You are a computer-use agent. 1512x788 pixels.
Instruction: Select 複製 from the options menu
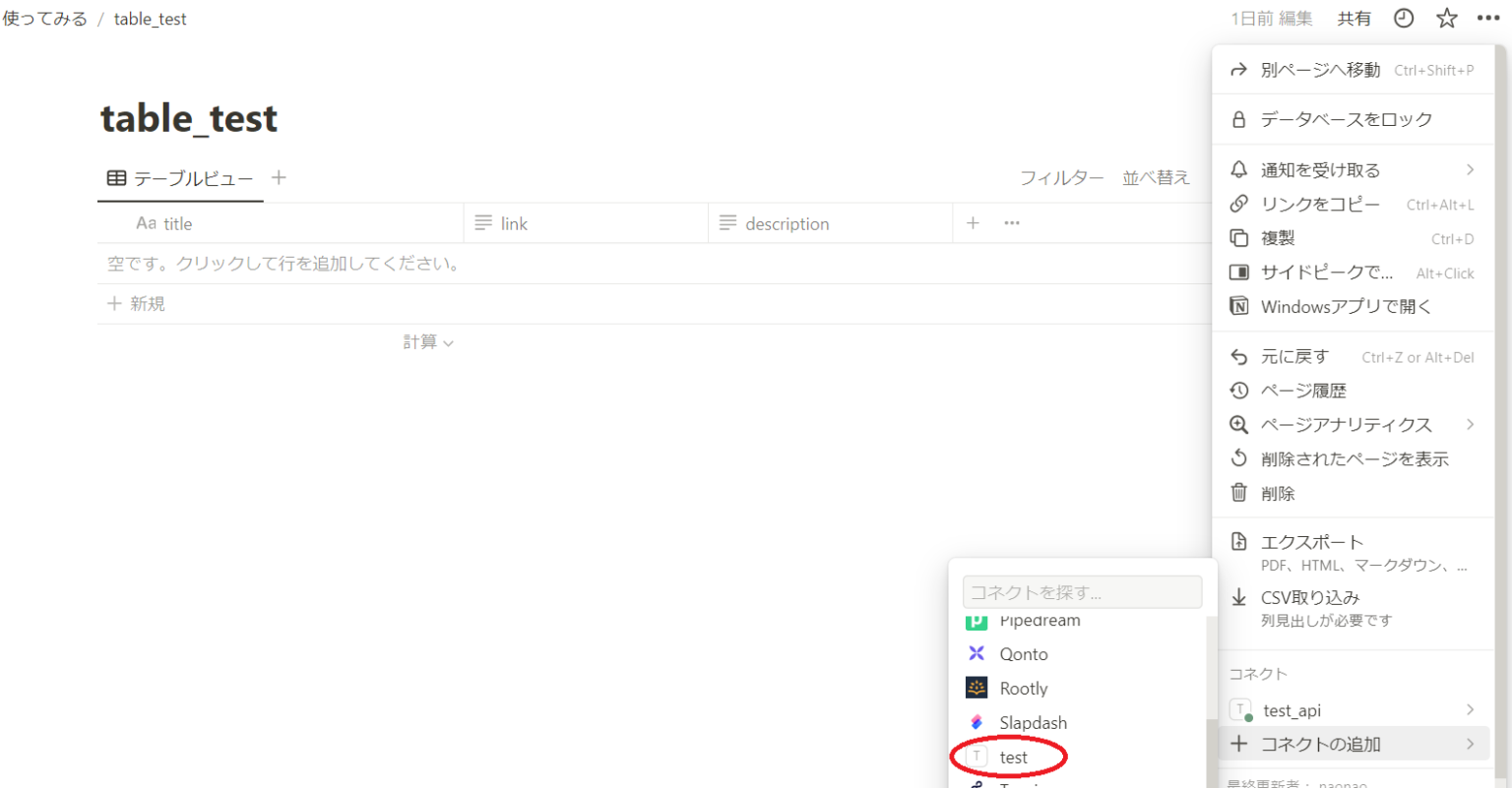tap(1277, 237)
